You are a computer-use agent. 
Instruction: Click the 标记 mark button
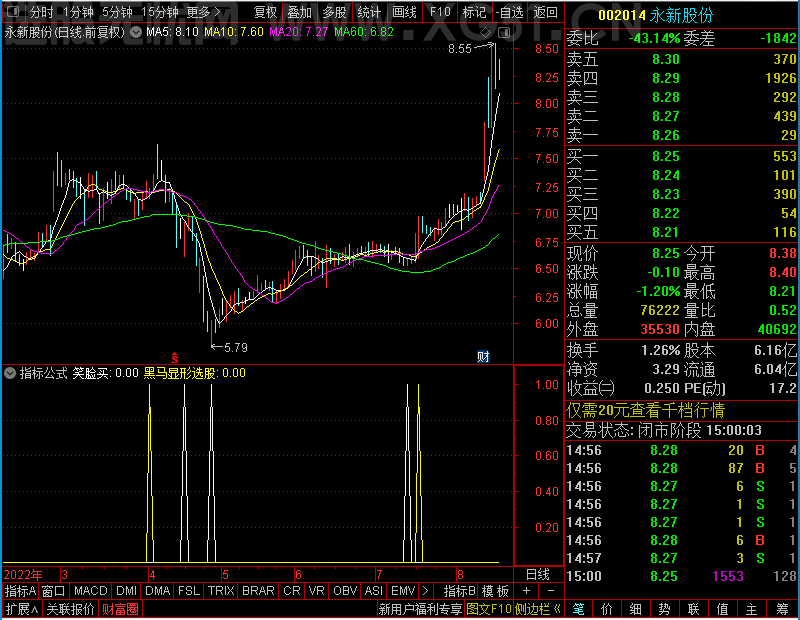pyautogui.click(x=474, y=11)
